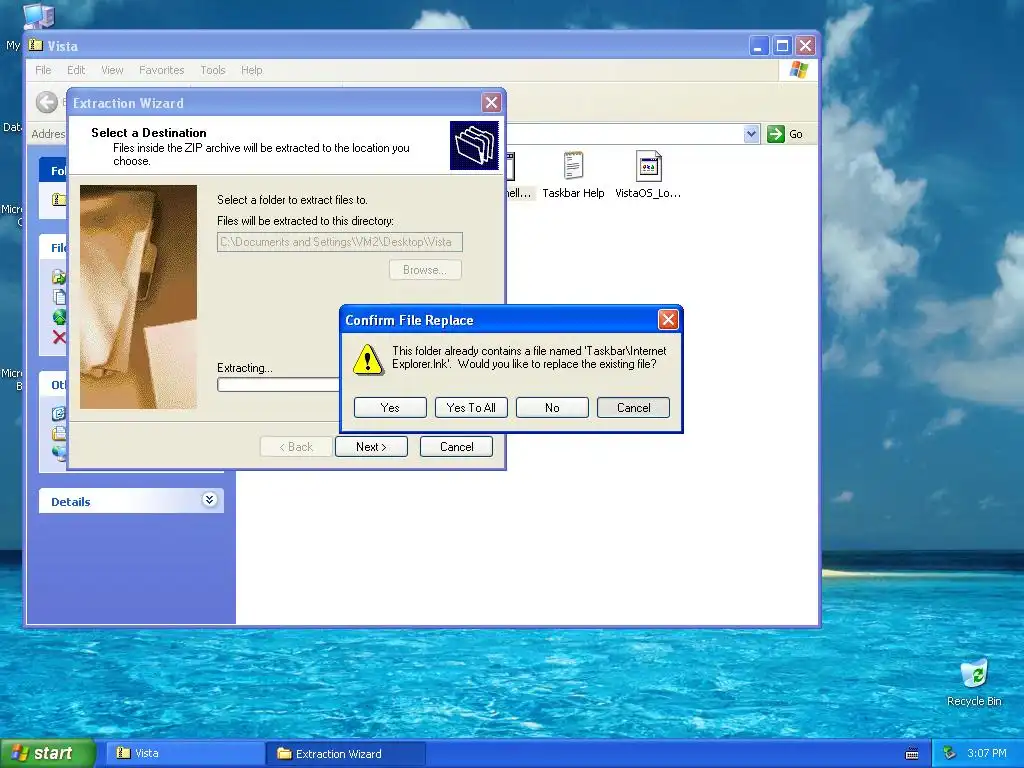Screen dimensions: 1024x768
Task: Switch to Vista taskbar button
Action: [x=185, y=753]
